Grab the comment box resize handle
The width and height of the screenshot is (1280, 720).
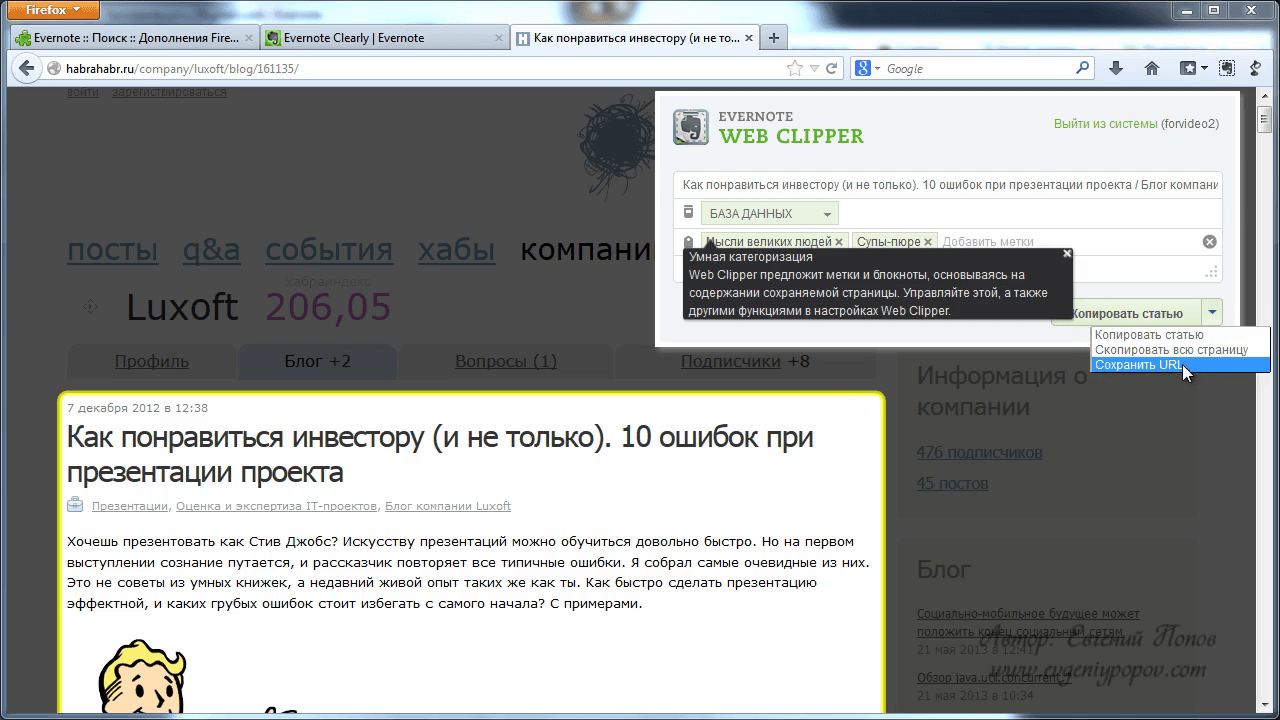coord(1211,272)
